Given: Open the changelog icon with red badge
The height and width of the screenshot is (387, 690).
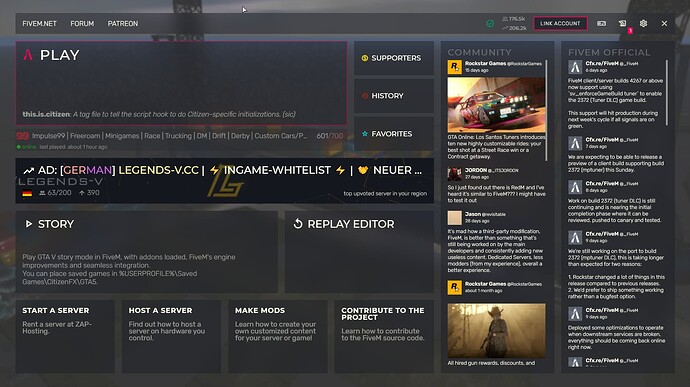Looking at the screenshot, I should coord(623,23).
